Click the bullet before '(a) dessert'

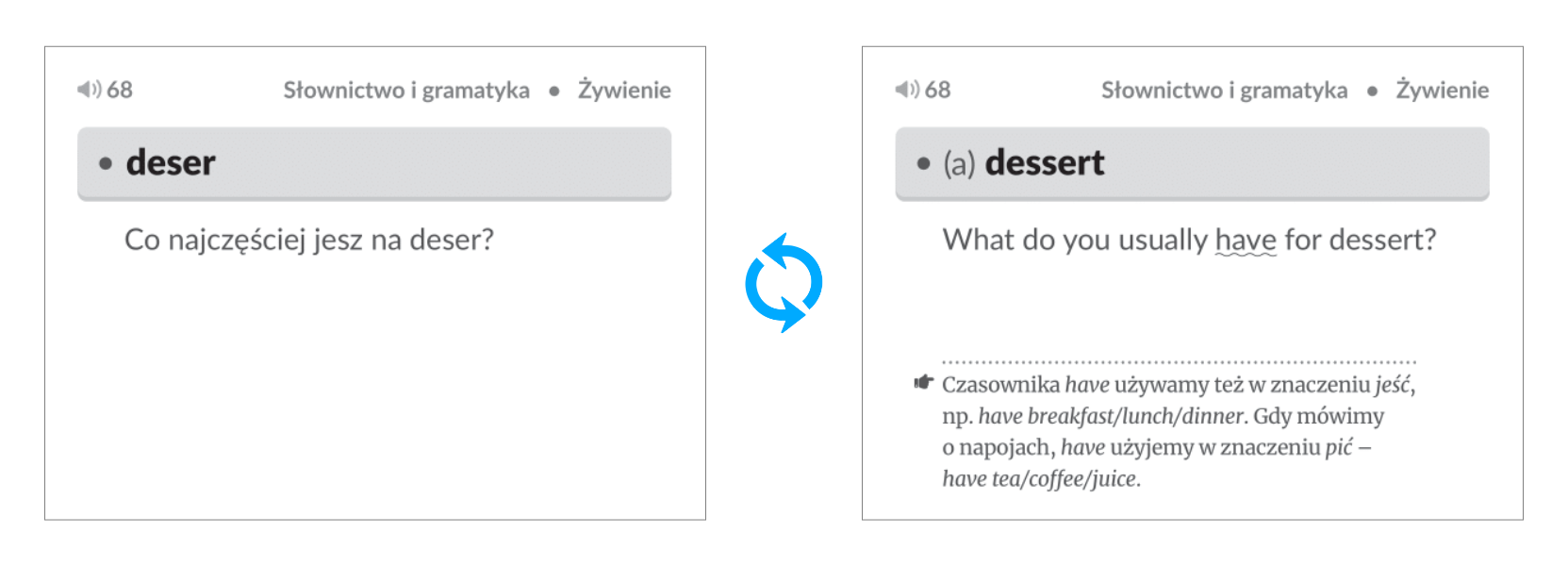click(x=923, y=163)
